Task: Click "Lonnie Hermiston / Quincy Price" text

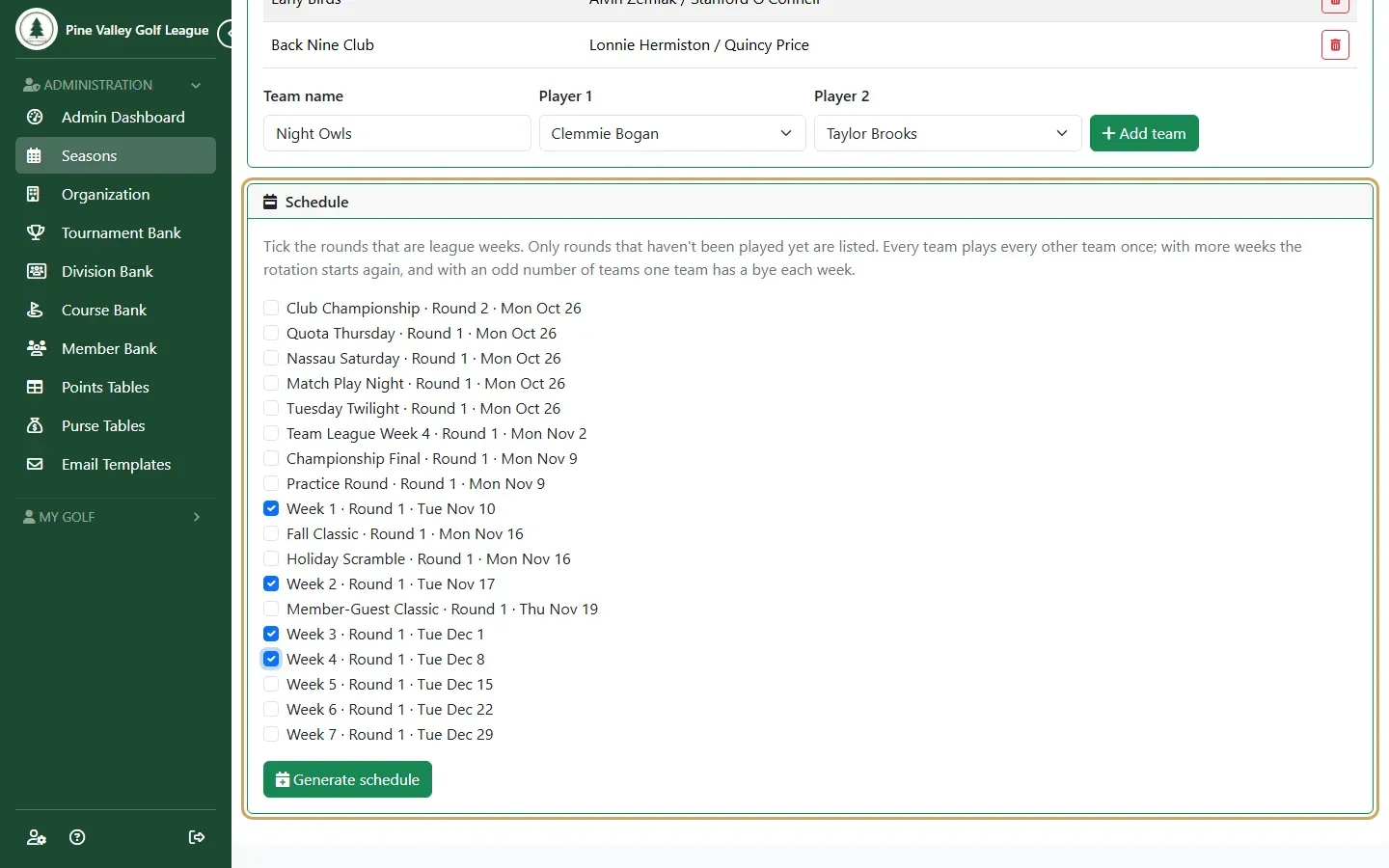Action: 699,44
